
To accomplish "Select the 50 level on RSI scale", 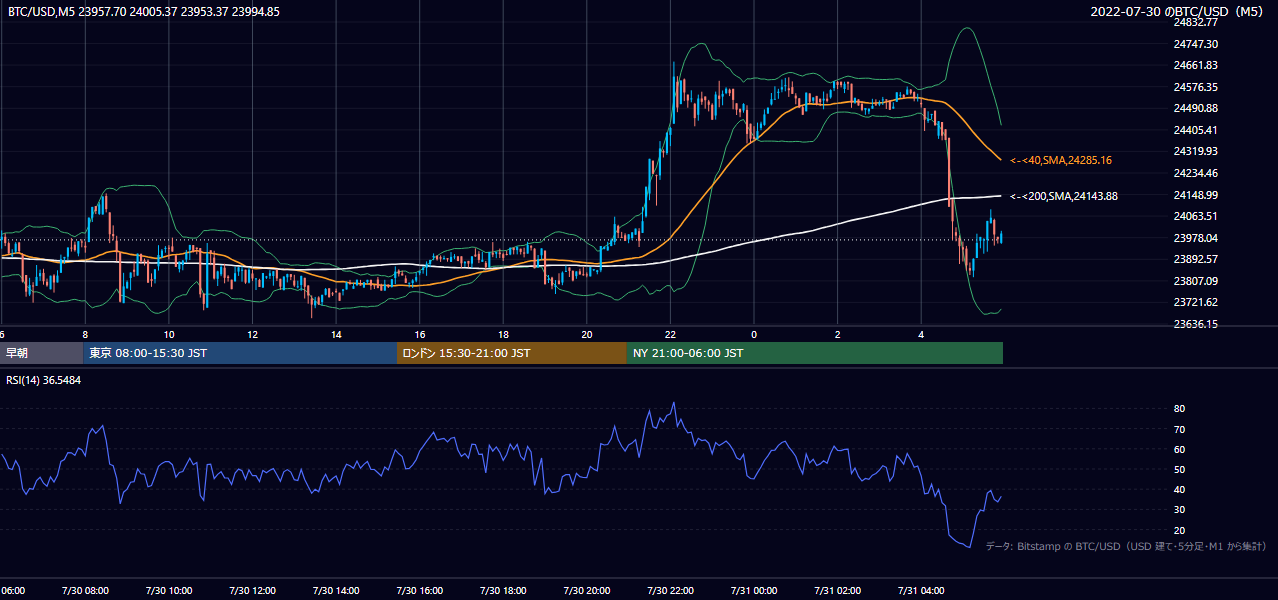I will point(1180,469).
